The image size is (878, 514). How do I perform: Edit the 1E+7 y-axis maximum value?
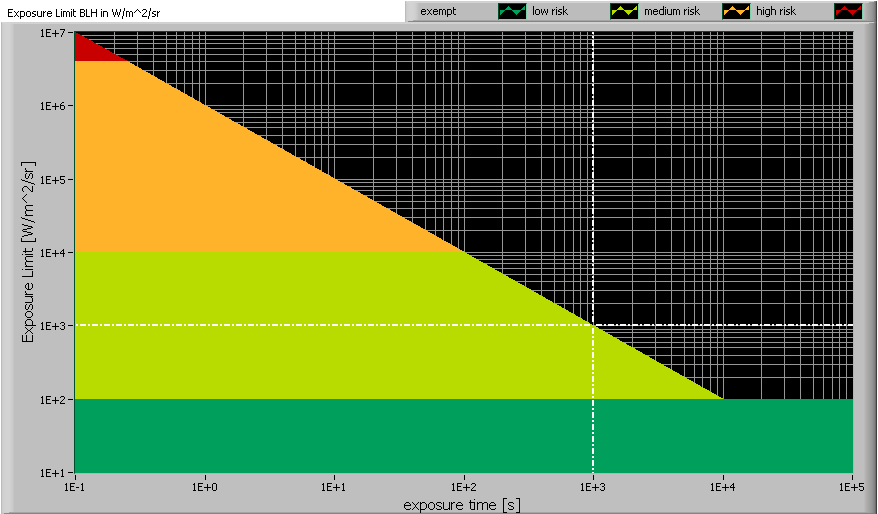coord(52,33)
